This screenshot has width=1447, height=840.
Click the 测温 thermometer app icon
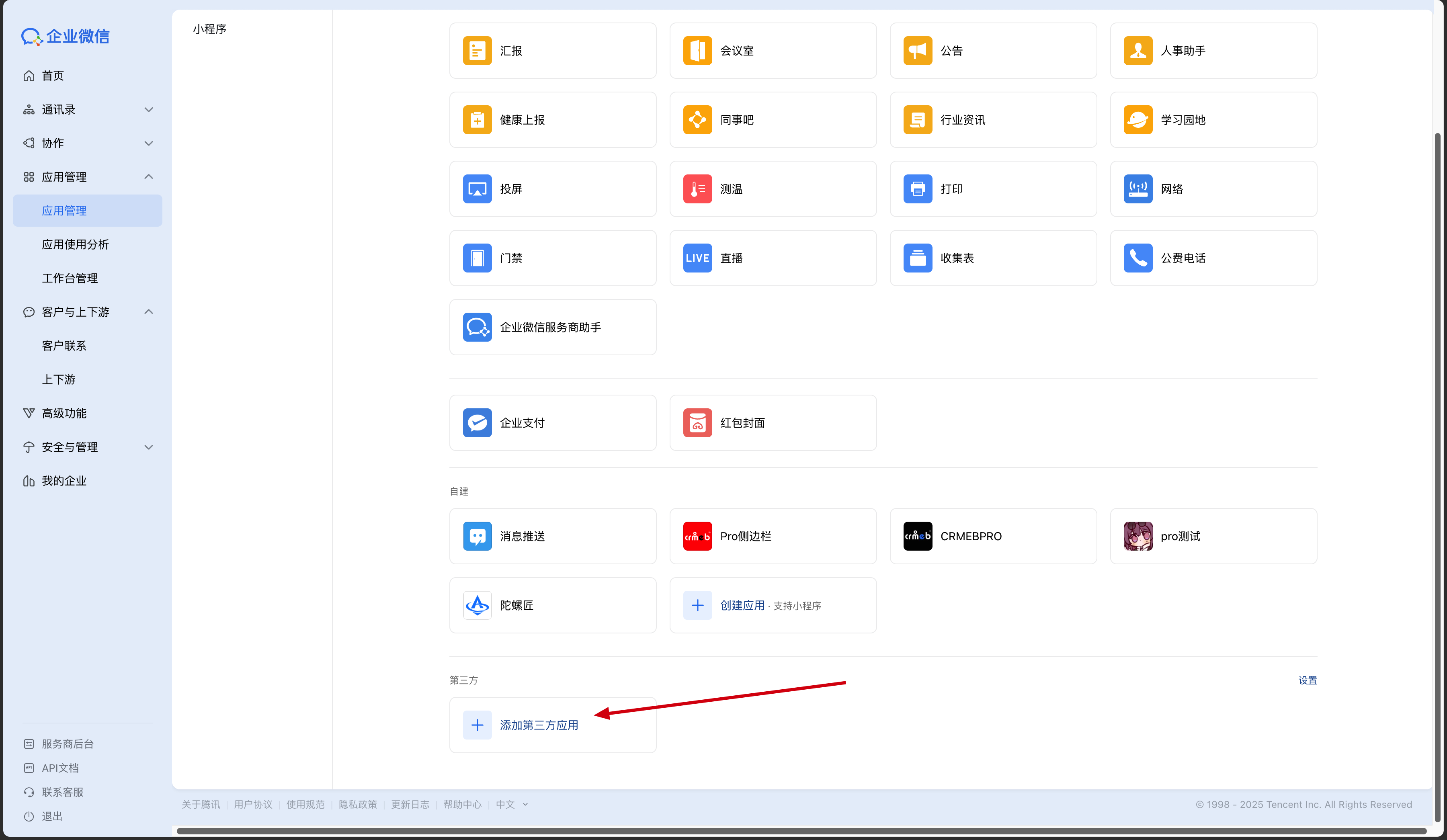tap(697, 189)
